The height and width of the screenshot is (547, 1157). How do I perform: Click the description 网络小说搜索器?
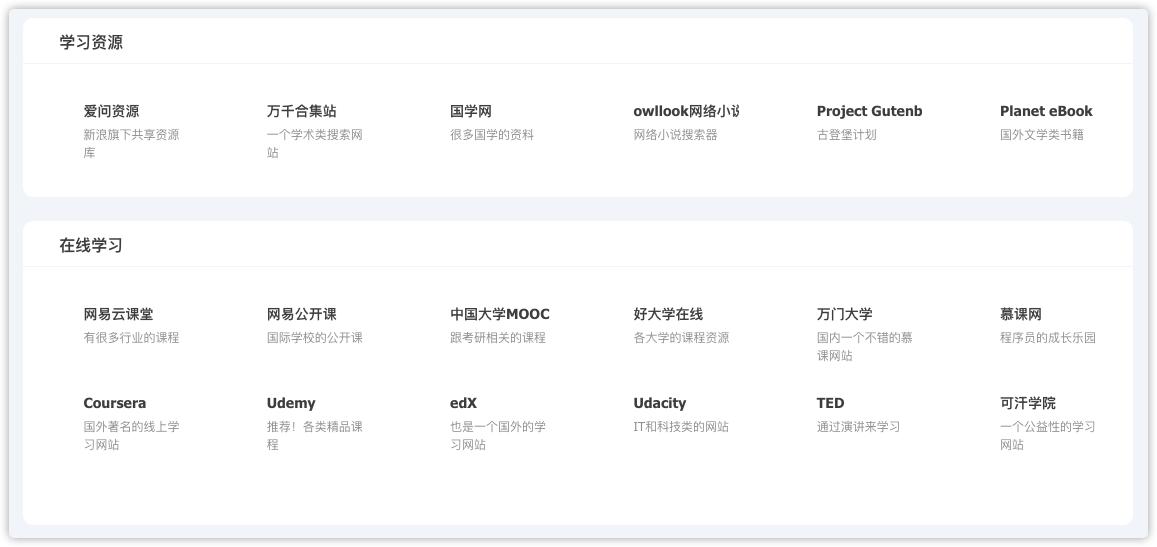(x=675, y=135)
